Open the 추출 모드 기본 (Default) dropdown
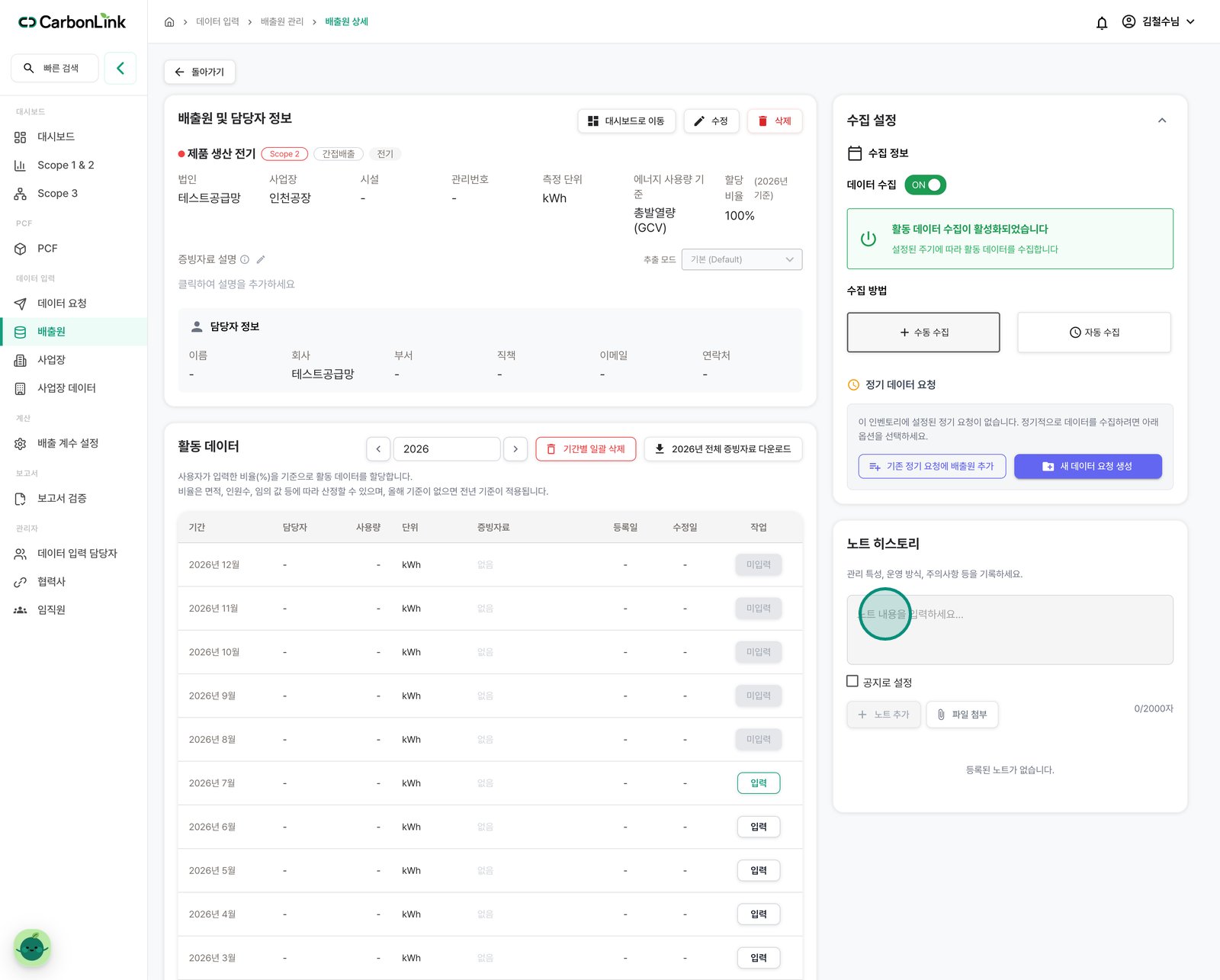The width and height of the screenshot is (1220, 980). tap(741, 259)
